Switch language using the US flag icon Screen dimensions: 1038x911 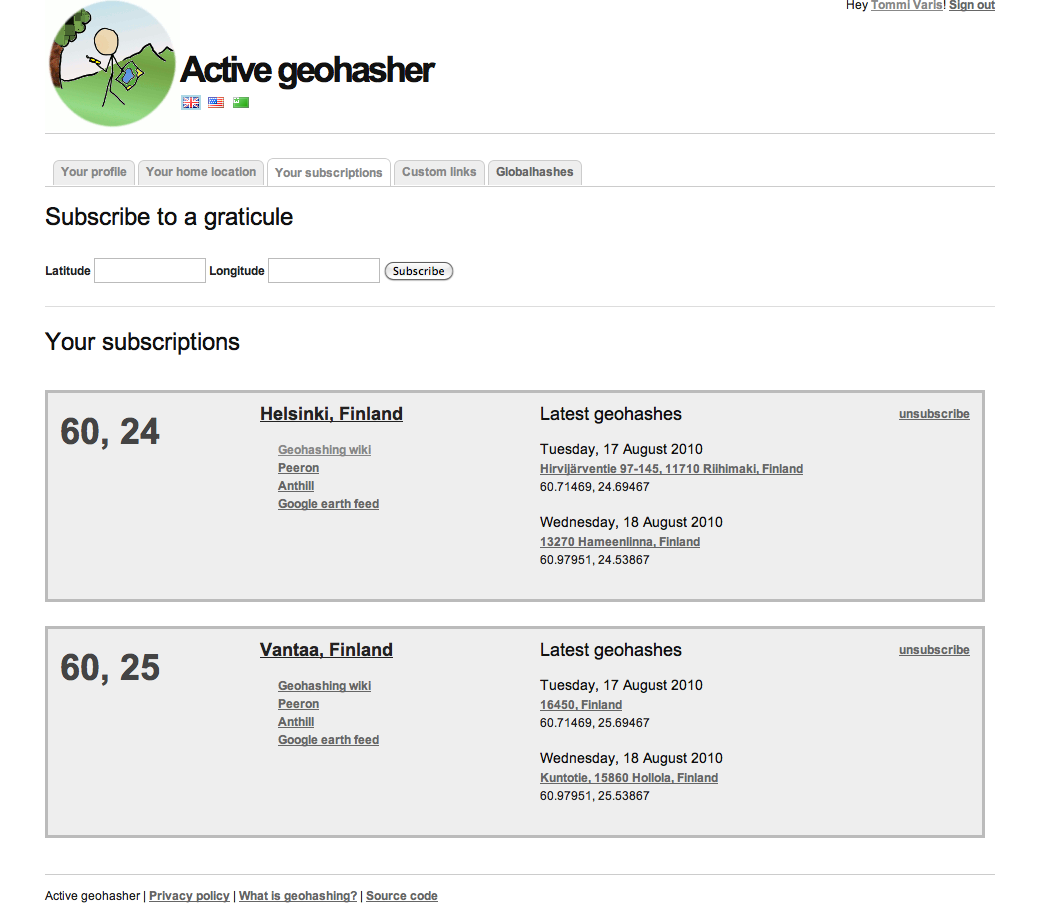216,102
